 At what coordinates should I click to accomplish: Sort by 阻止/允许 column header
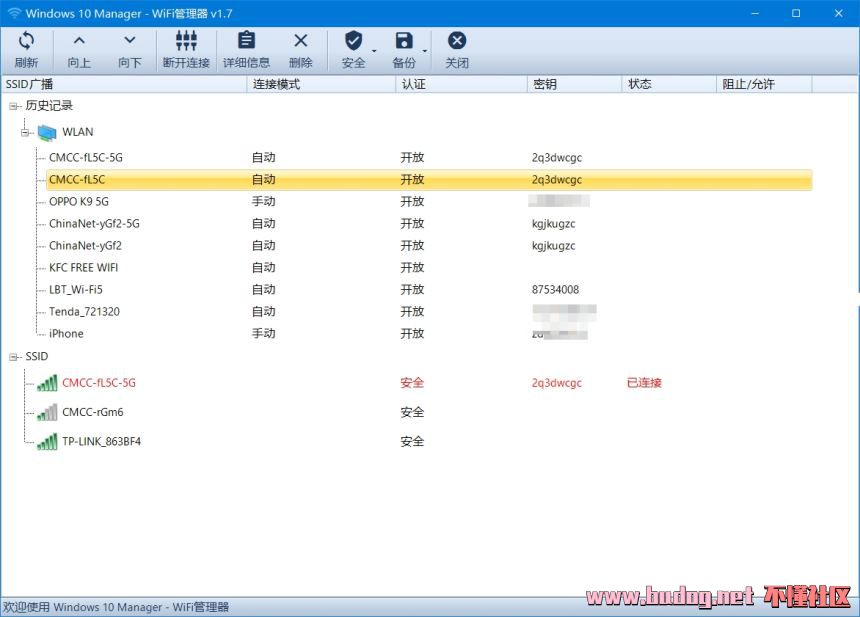pos(764,84)
